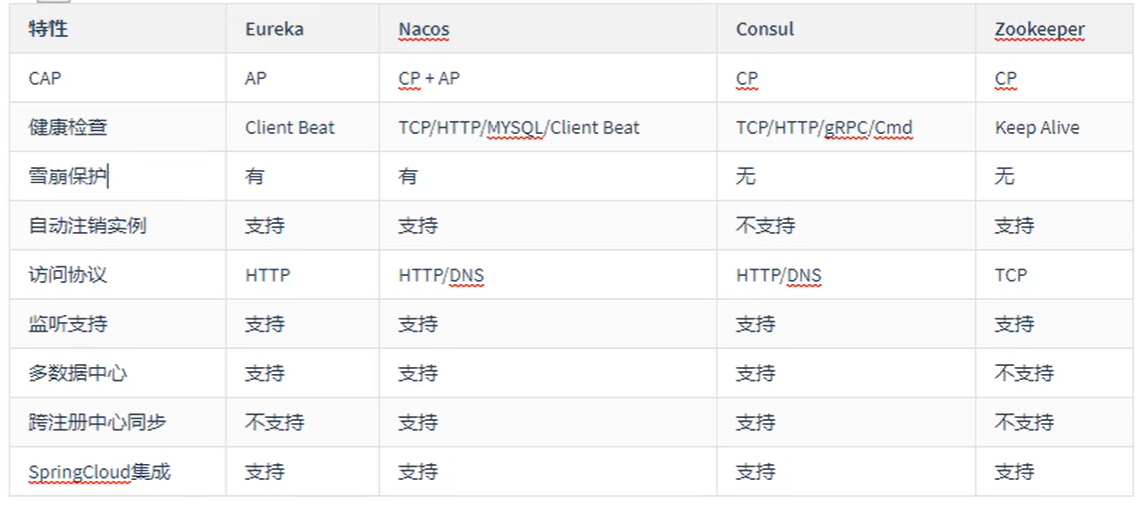The width and height of the screenshot is (1144, 505).
Task: Click Eureka's 不支持 in 跨注册中心同步 row
Action: [x=274, y=422]
